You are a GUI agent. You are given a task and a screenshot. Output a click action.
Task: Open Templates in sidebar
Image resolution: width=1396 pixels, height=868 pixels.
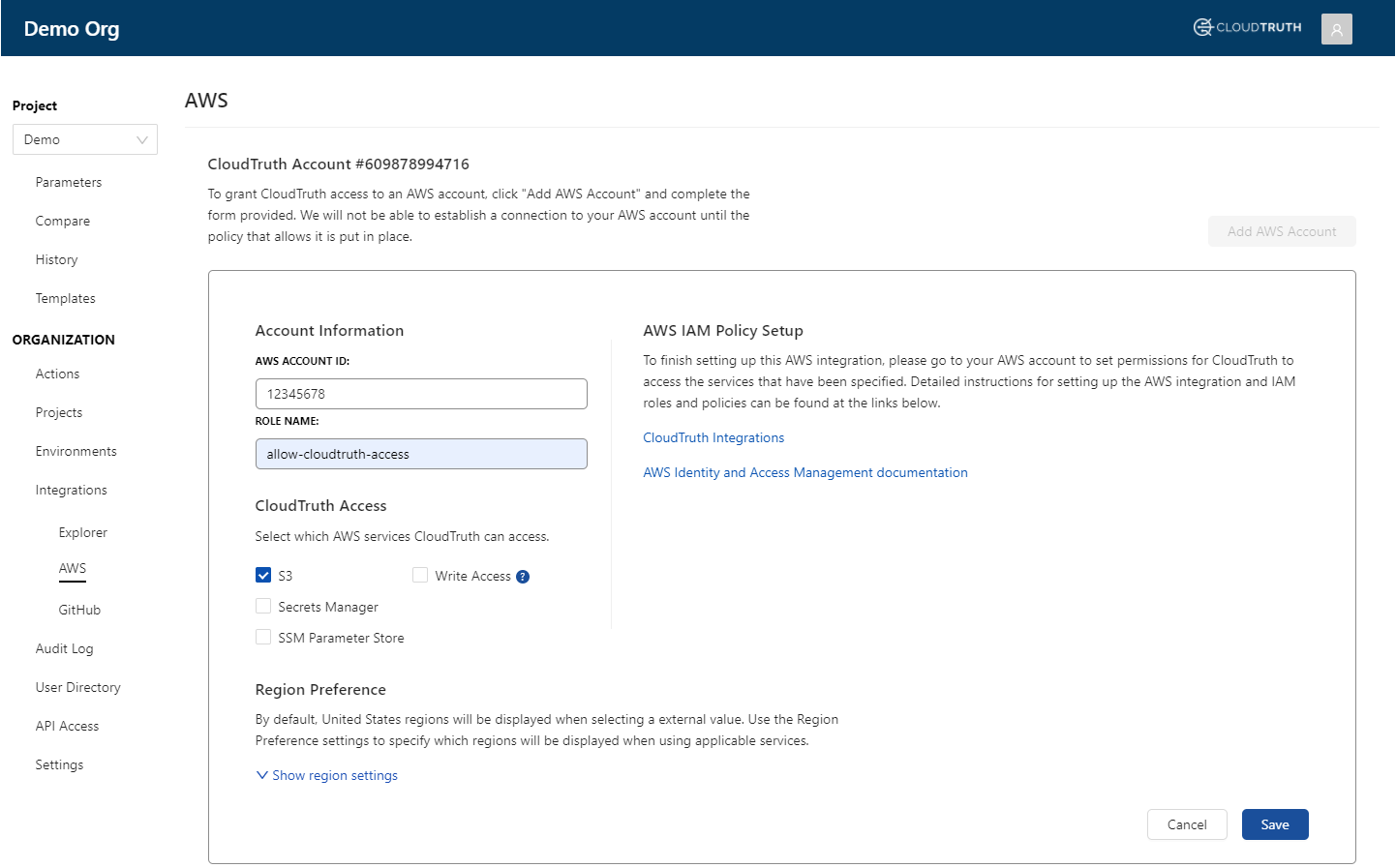pos(66,298)
